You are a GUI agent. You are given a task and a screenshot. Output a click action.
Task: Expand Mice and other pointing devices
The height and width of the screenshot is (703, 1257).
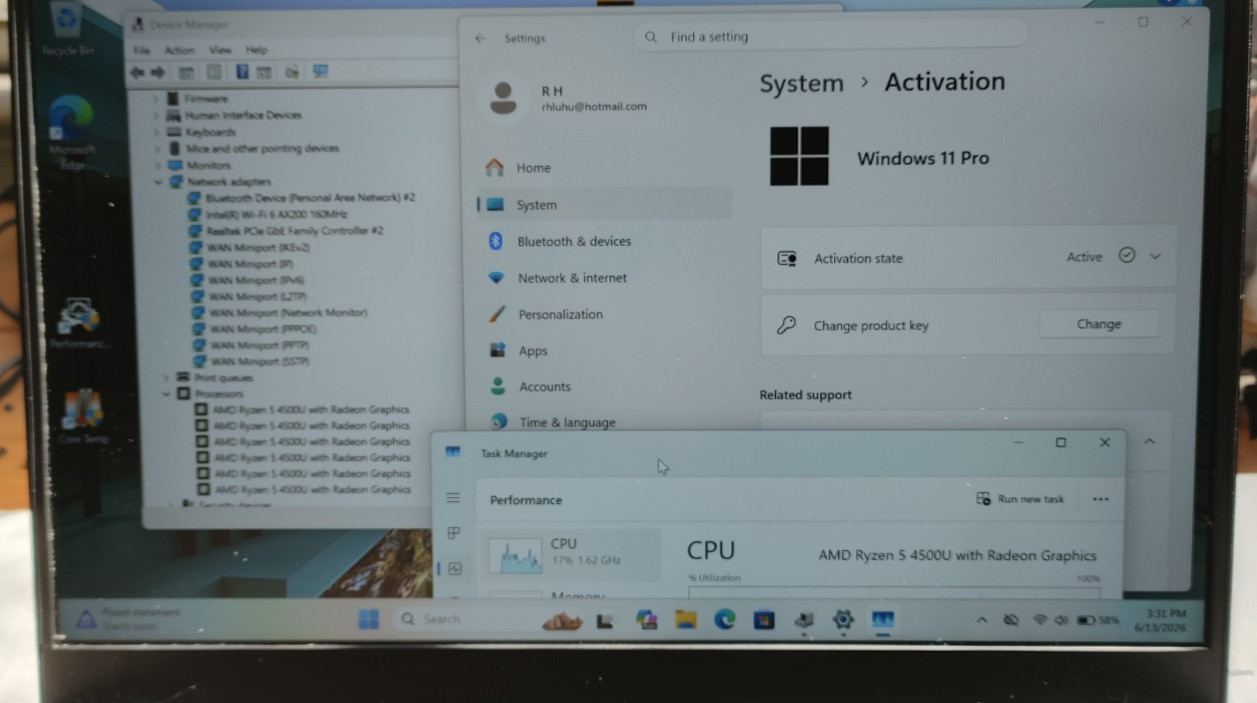[x=157, y=148]
